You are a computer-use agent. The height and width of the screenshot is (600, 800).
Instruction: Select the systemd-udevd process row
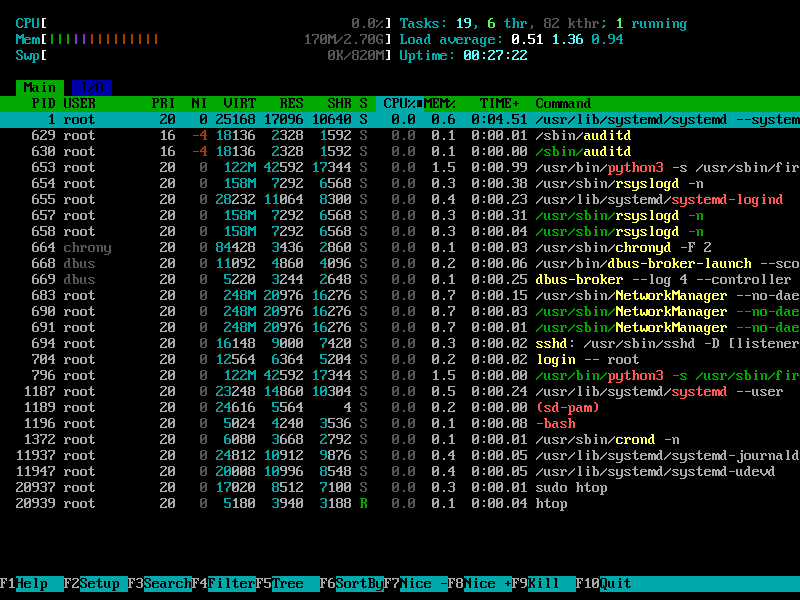point(400,471)
